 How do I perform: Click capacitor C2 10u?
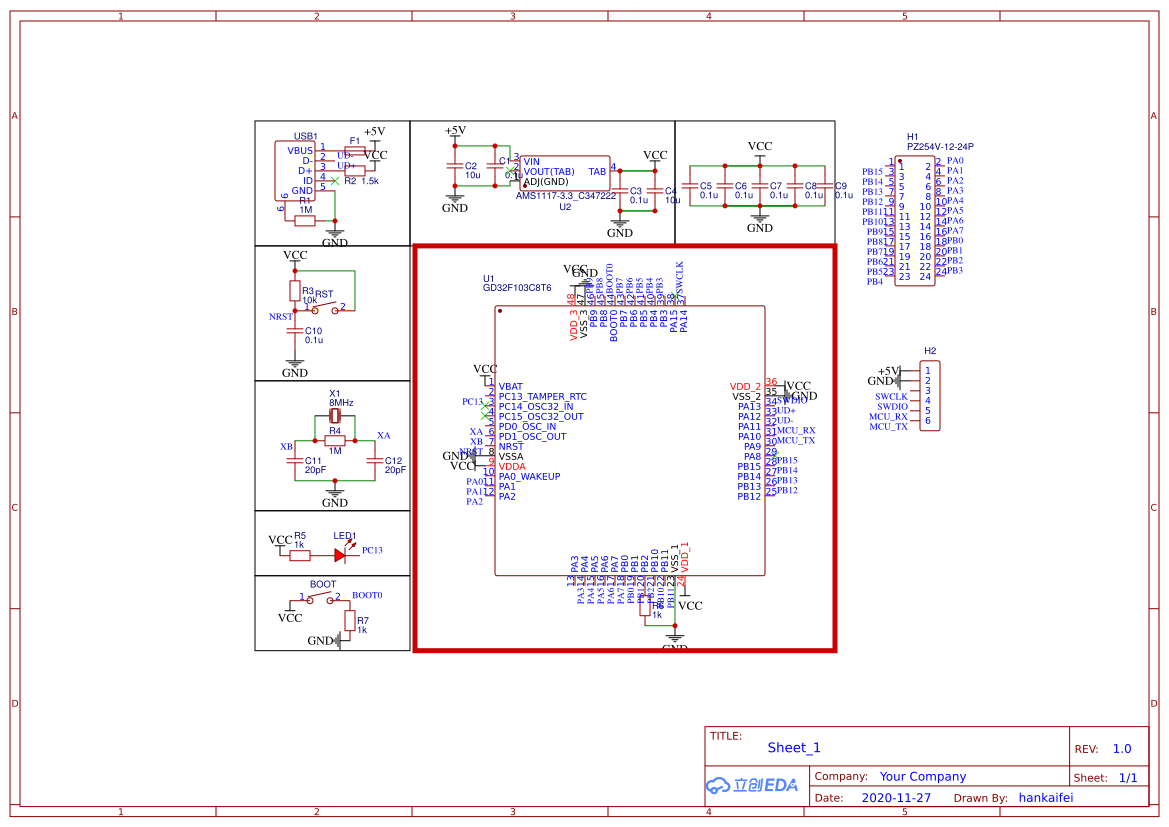click(455, 166)
